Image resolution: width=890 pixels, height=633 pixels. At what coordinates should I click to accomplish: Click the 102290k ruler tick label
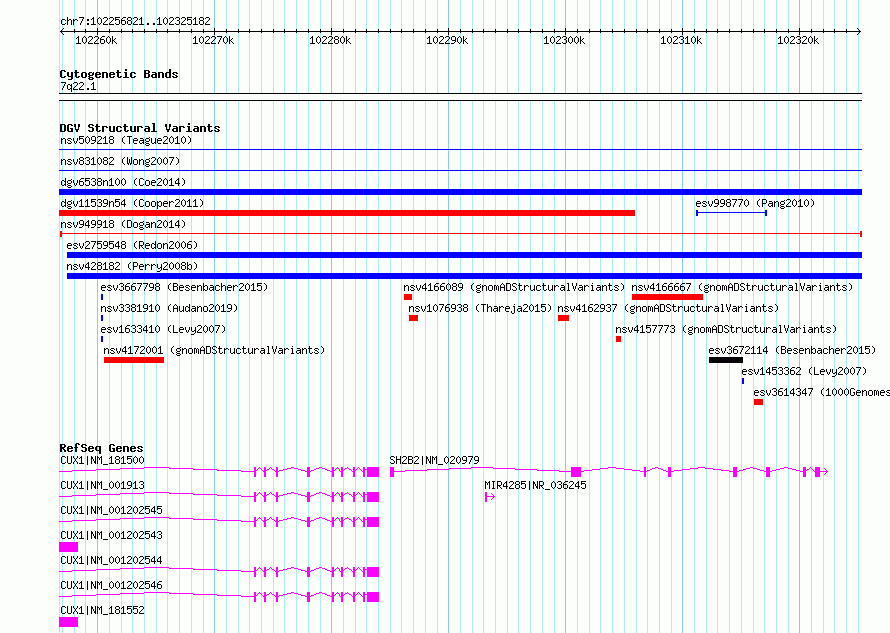point(447,40)
